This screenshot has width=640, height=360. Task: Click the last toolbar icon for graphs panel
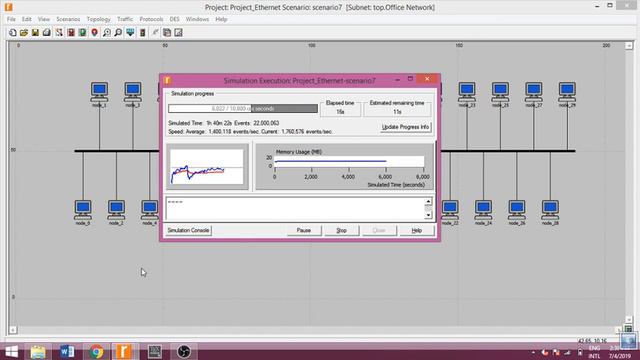pos(178,33)
